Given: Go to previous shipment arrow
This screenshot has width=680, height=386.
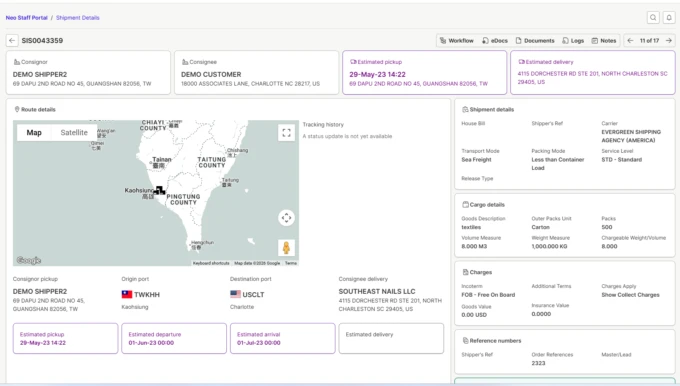Looking at the screenshot, I should click(630, 40).
